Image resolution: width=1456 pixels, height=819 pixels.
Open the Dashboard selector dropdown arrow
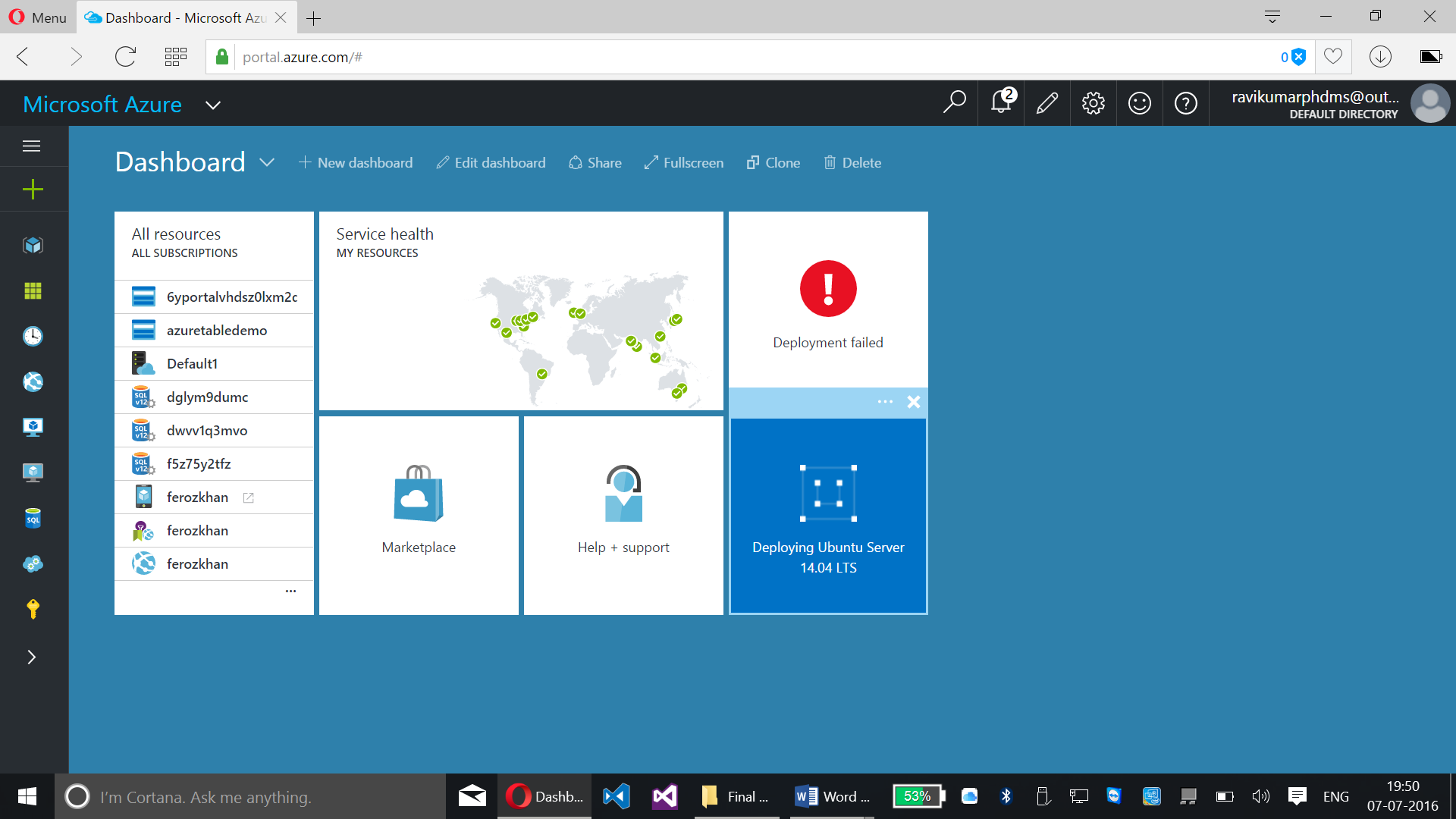tap(267, 162)
